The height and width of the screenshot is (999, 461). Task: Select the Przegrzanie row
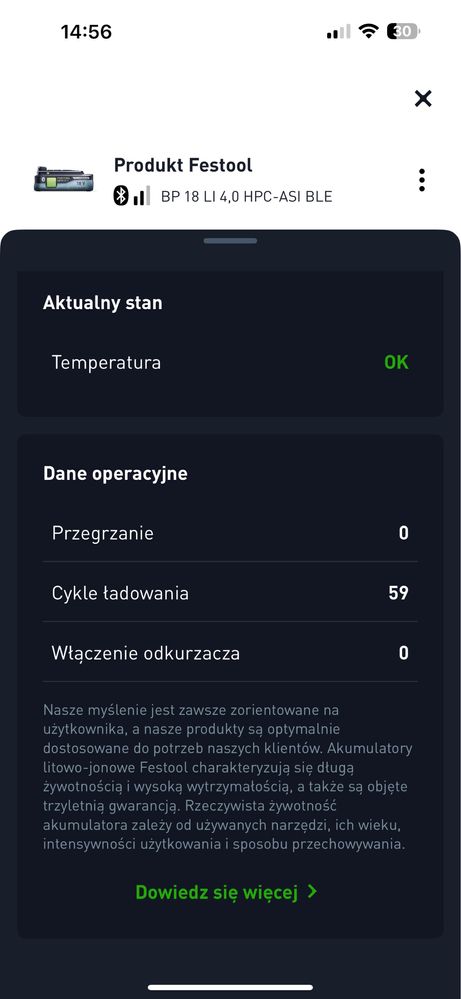pyautogui.click(x=230, y=533)
